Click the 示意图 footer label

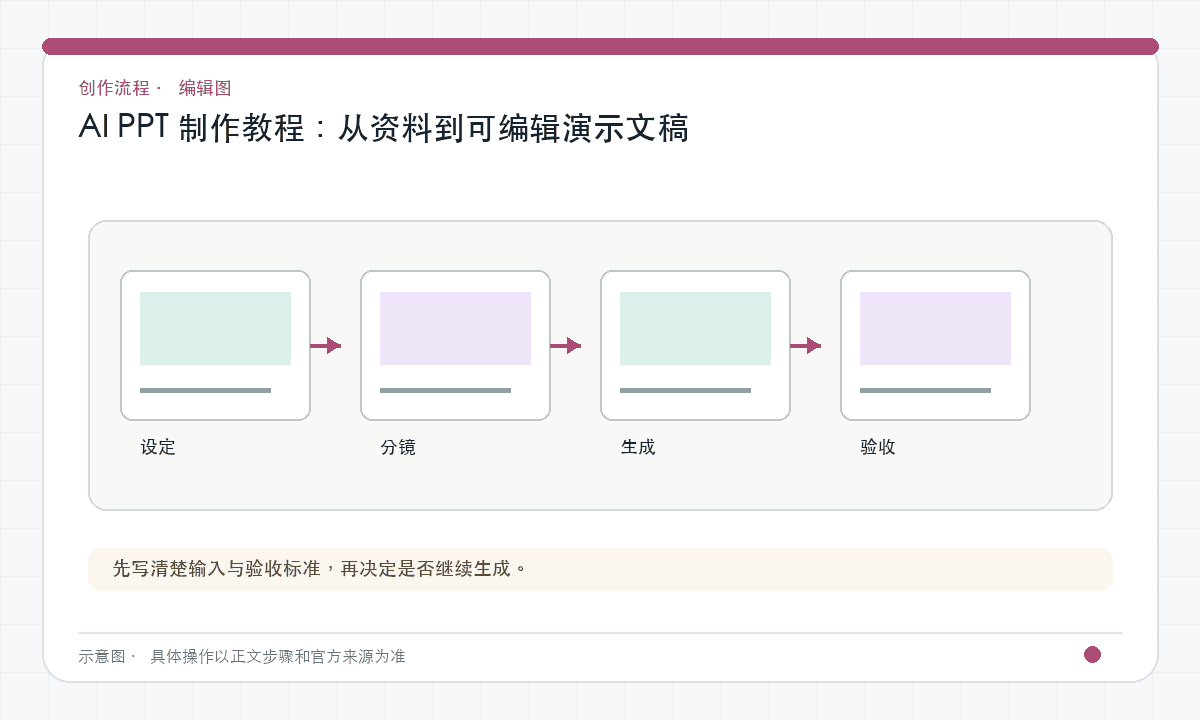click(102, 657)
